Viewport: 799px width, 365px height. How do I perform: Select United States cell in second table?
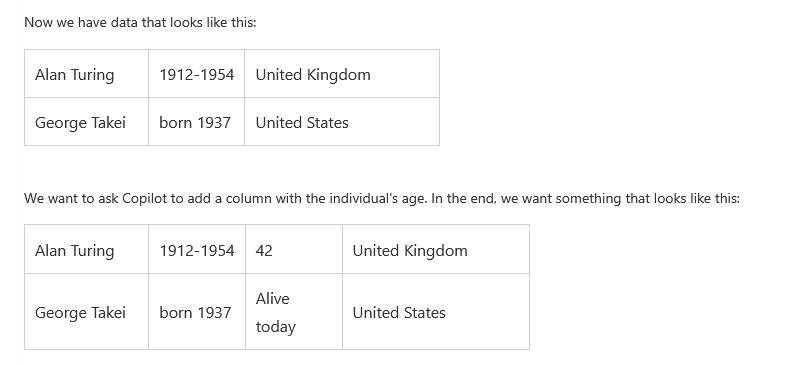(x=436, y=312)
